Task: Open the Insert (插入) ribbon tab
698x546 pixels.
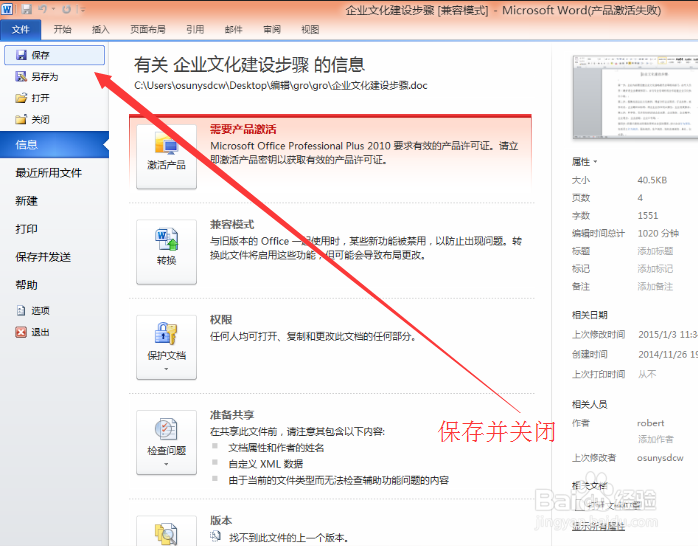Action: click(101, 29)
